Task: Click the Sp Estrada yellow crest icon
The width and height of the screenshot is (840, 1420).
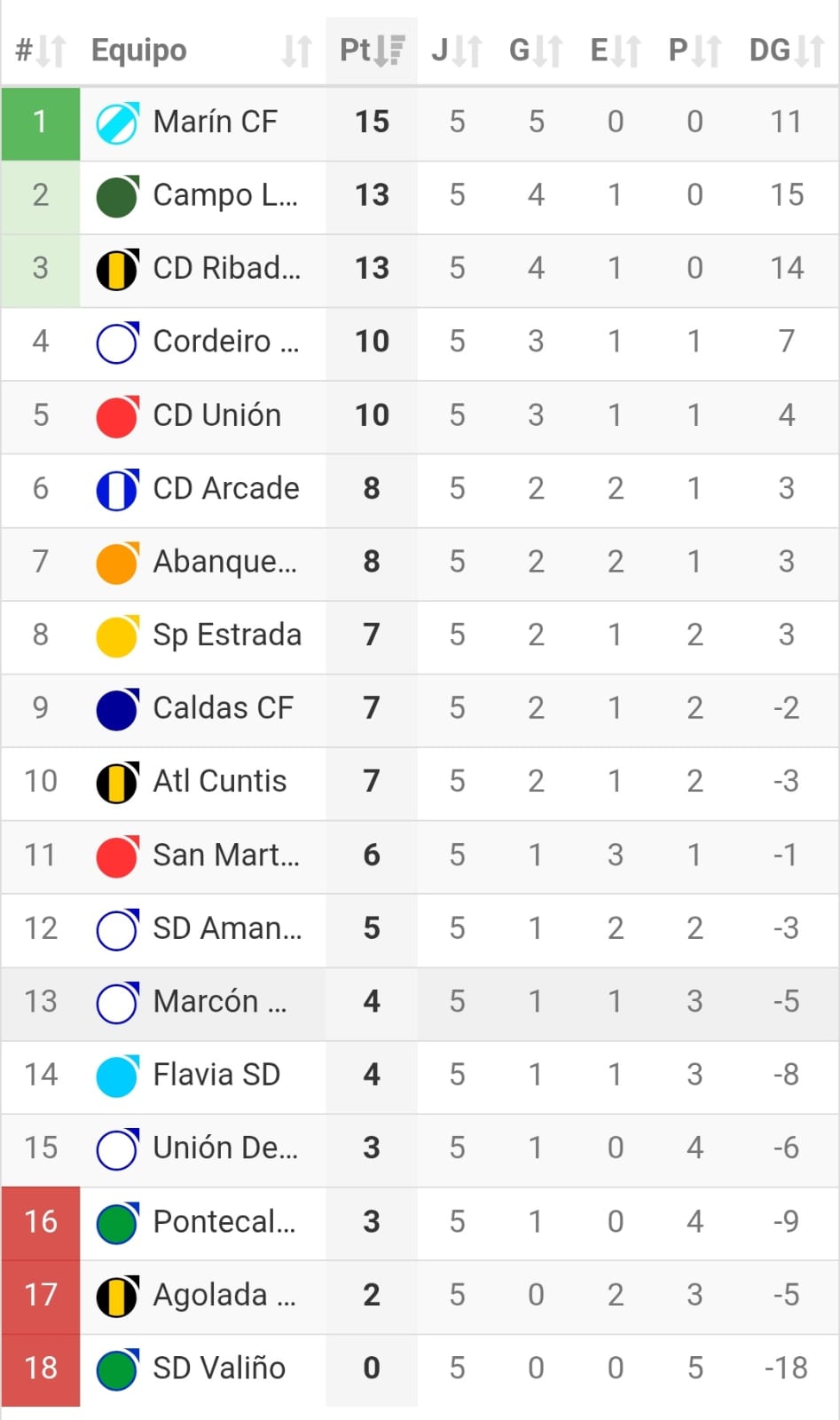Action: (x=116, y=635)
